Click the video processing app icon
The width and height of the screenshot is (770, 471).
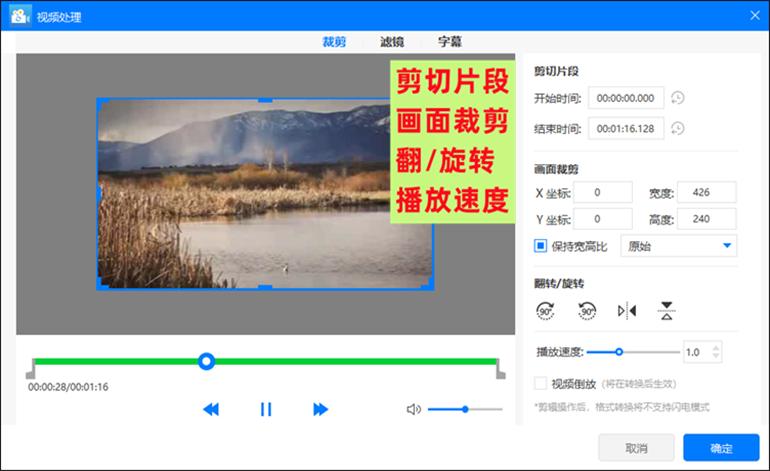[20, 16]
